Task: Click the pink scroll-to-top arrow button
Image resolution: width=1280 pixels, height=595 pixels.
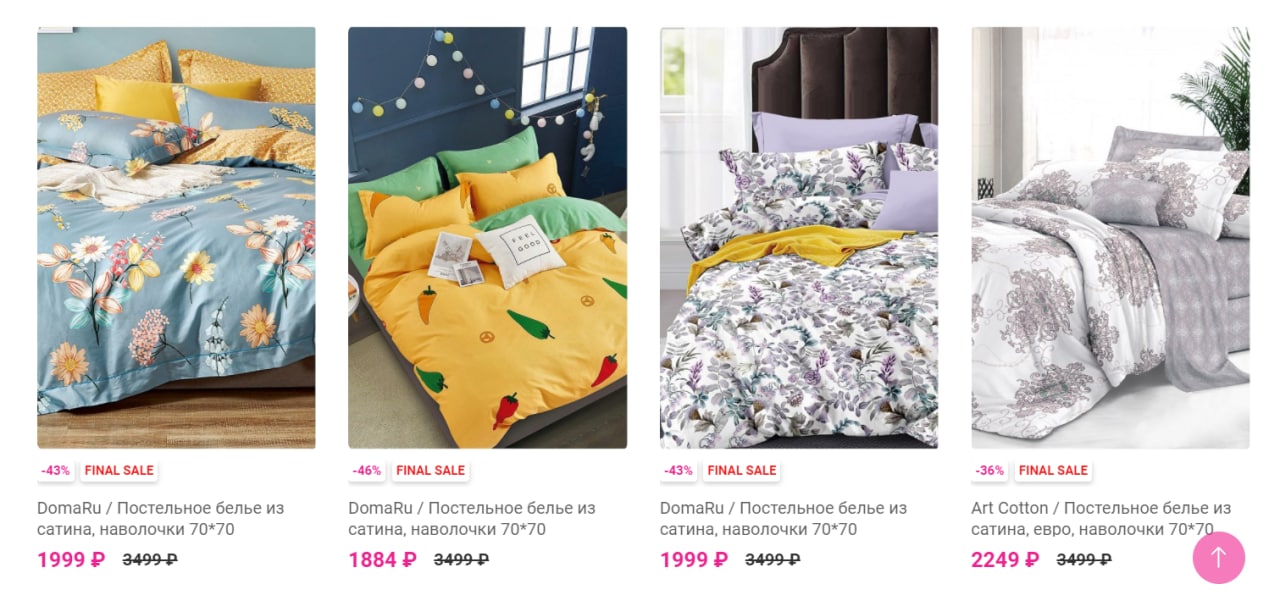Action: pyautogui.click(x=1218, y=558)
